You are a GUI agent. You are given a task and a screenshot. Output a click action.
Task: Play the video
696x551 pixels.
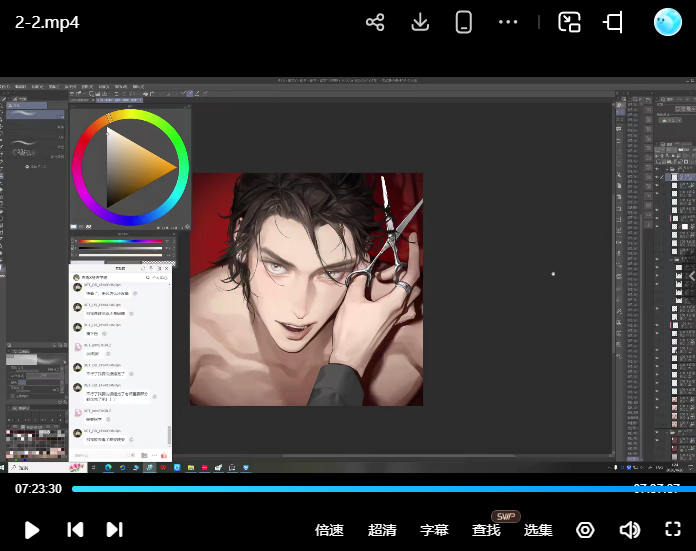[x=32, y=530]
